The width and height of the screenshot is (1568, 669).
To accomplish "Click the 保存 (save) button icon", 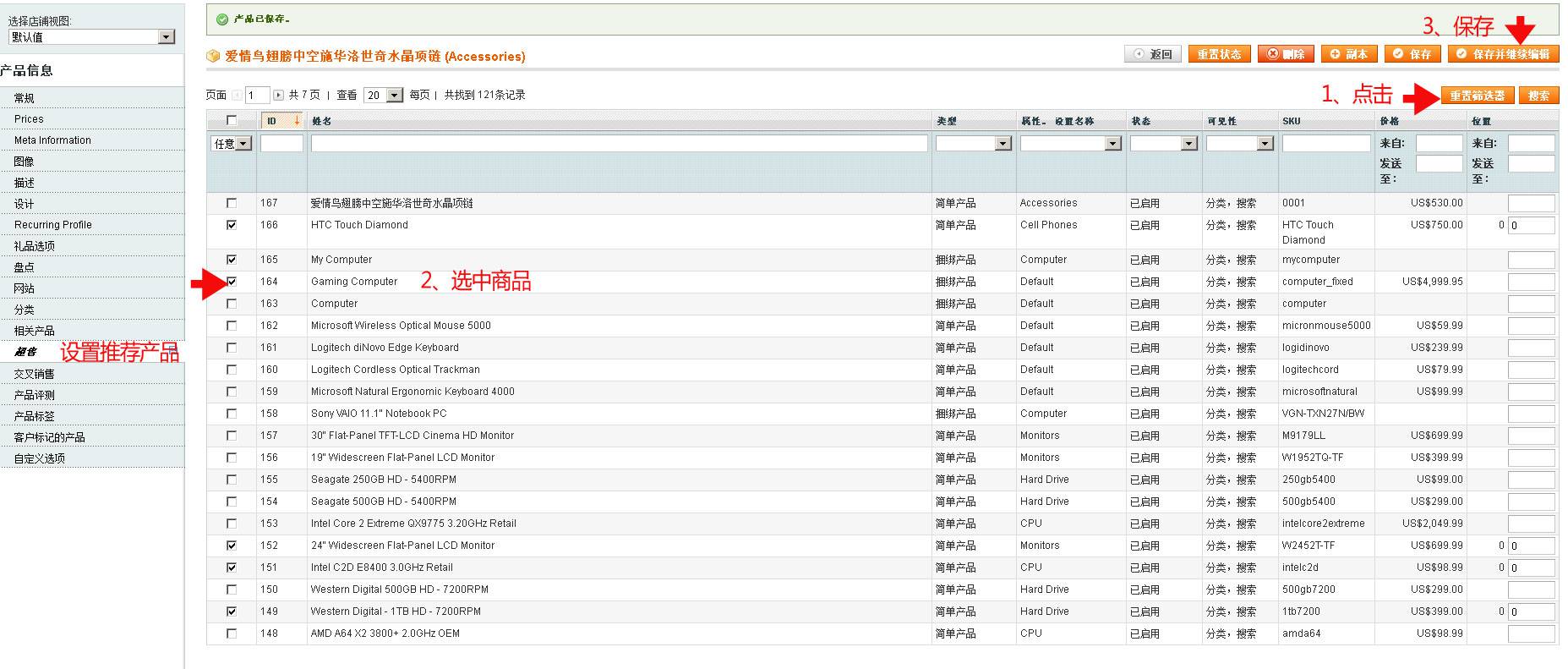I will [1398, 54].
